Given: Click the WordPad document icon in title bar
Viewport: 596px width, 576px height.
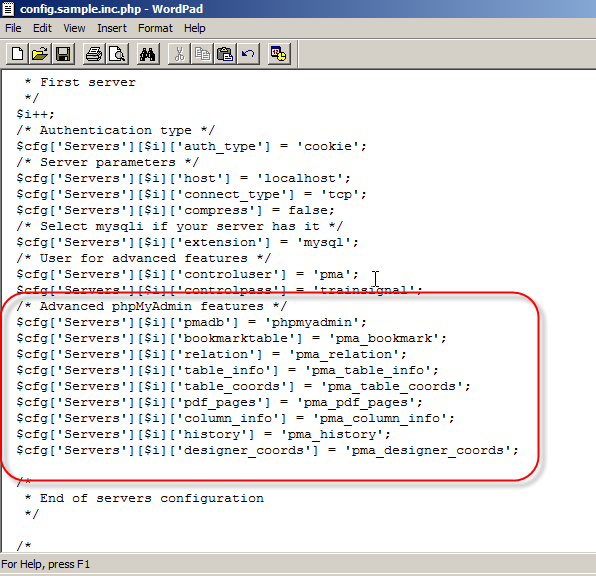Looking at the screenshot, I should click(x=8, y=8).
